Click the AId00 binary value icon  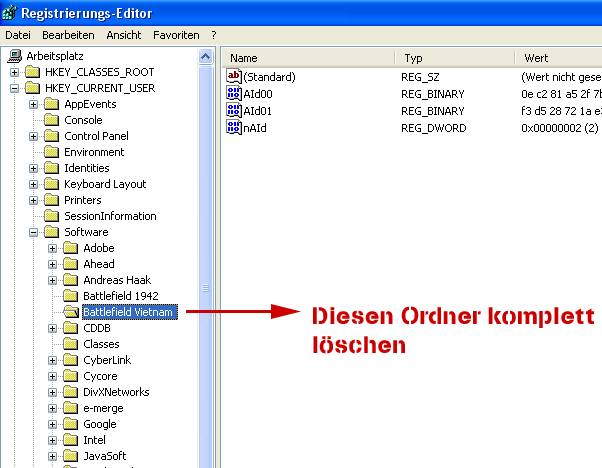(x=233, y=93)
